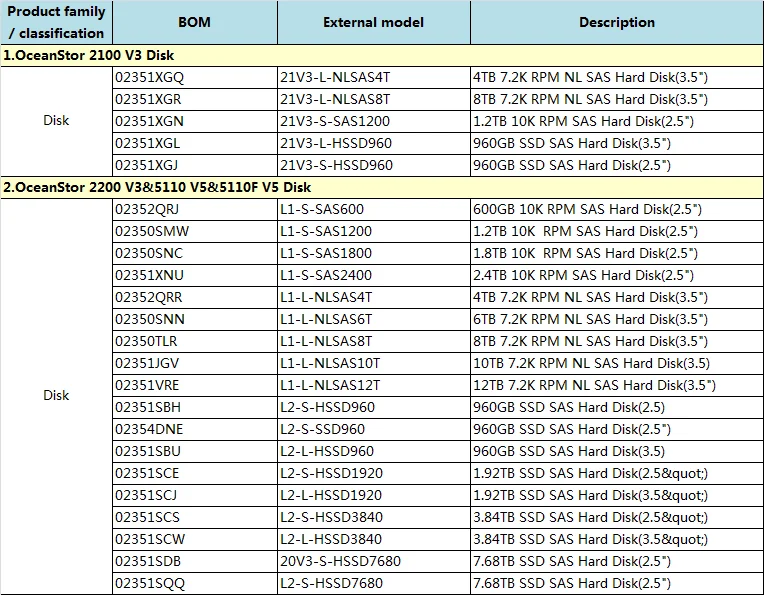
Task: Select BOM cell 02351SQQ
Action: (150, 583)
